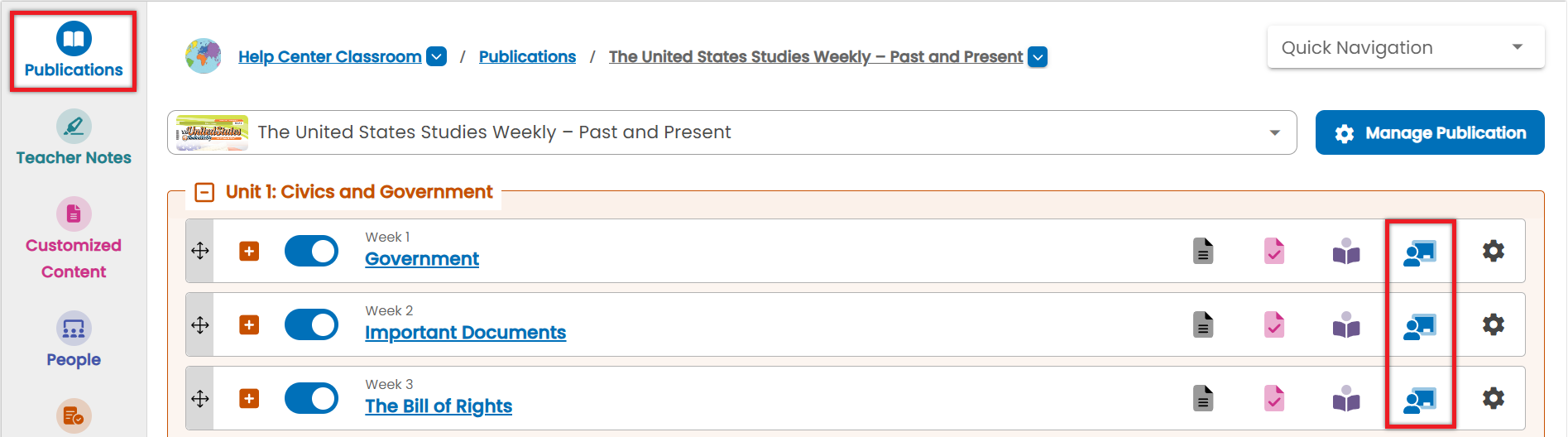Open the People sidebar icon
The height and width of the screenshot is (437, 1568).
[74, 340]
